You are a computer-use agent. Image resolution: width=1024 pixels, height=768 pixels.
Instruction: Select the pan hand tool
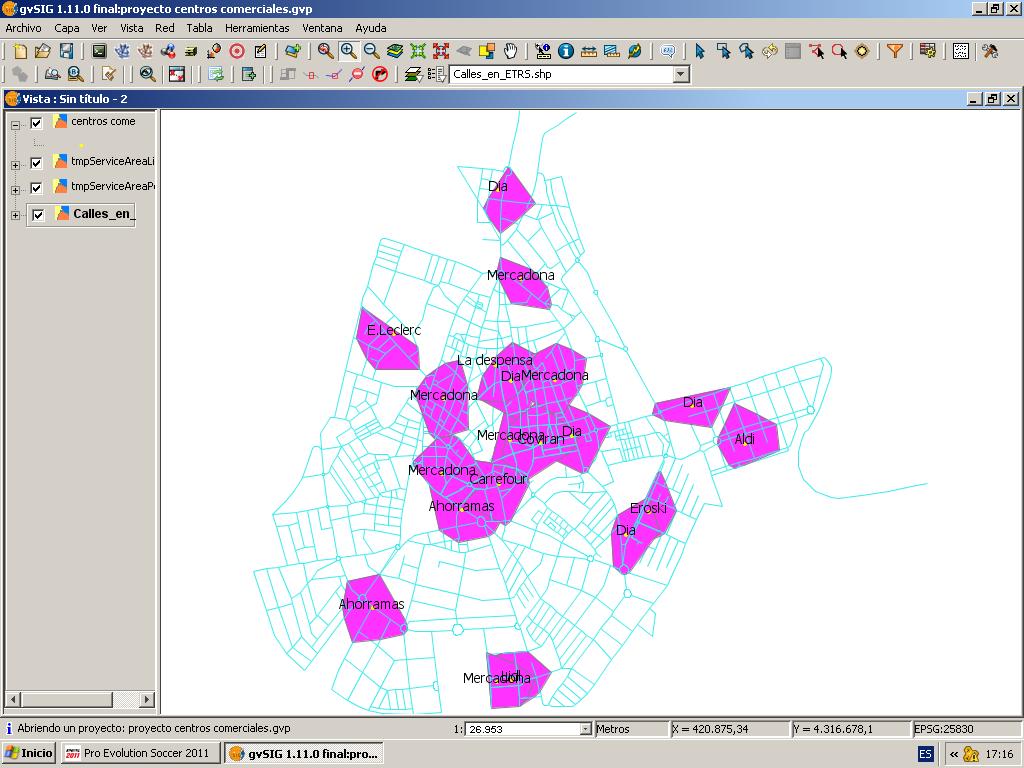click(510, 51)
